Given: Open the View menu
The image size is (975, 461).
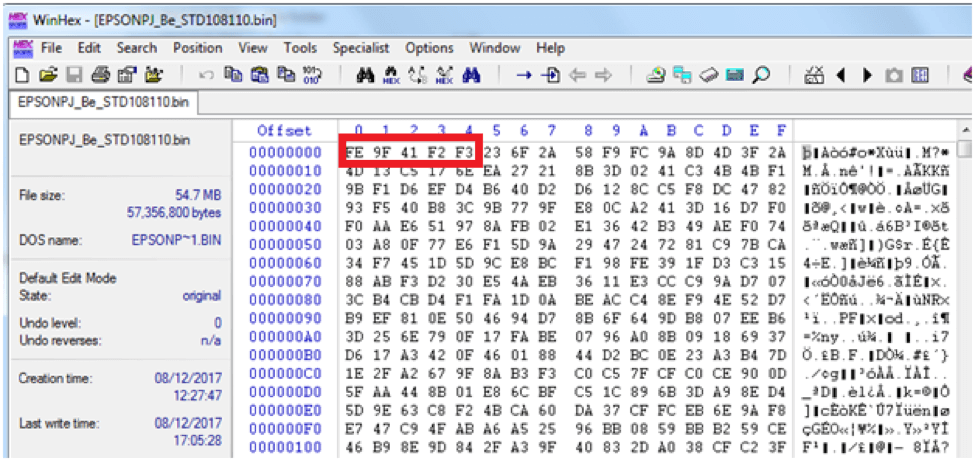Looking at the screenshot, I should (x=252, y=48).
